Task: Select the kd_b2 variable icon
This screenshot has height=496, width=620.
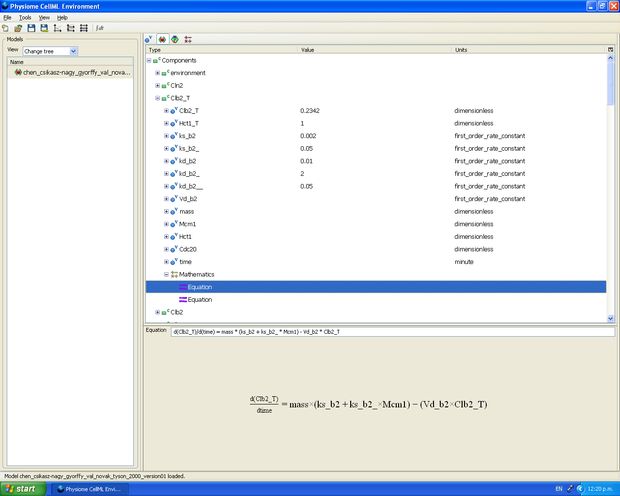Action: coord(174,161)
